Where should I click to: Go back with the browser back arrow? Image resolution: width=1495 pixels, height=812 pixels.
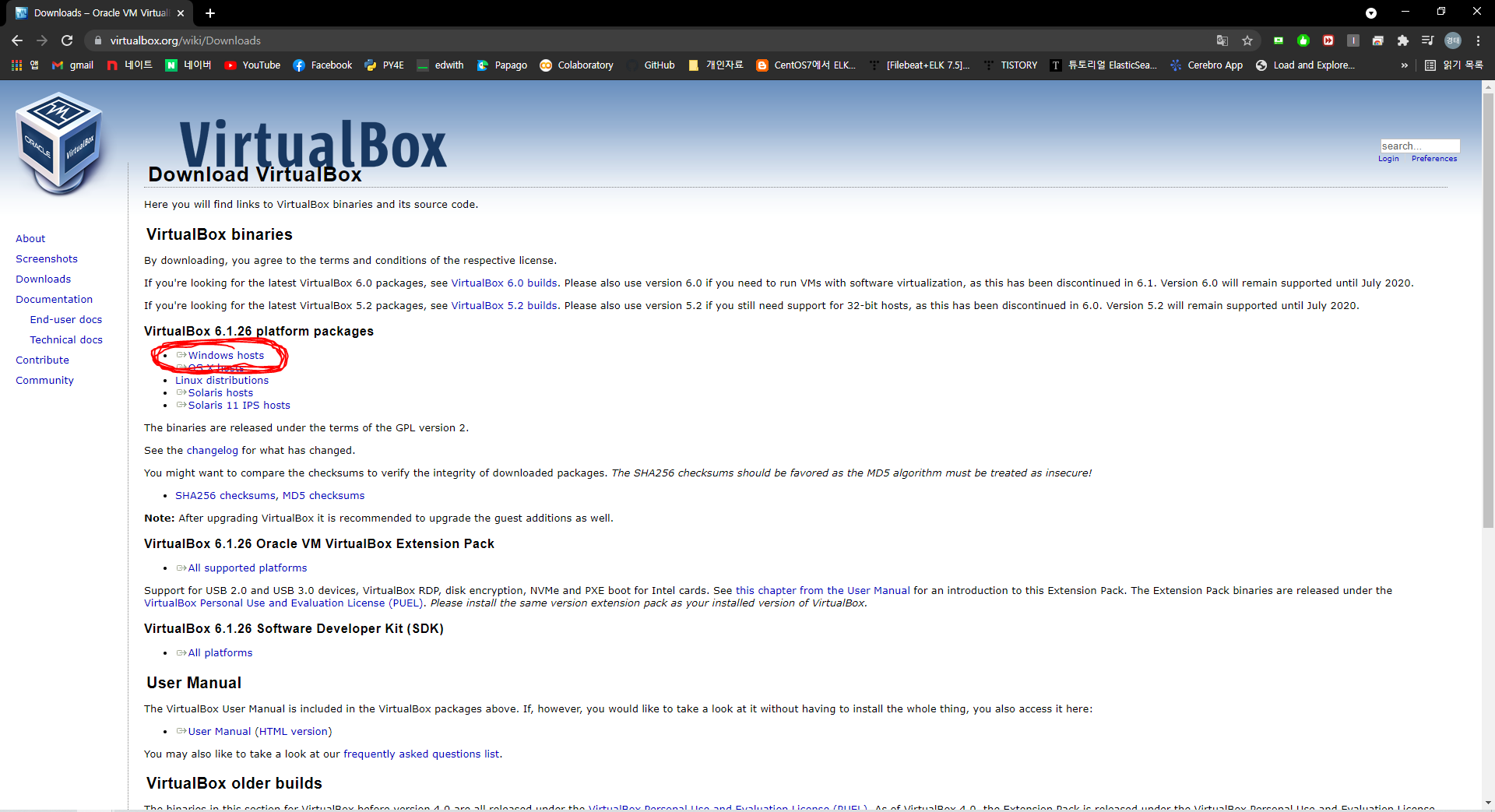coord(17,40)
